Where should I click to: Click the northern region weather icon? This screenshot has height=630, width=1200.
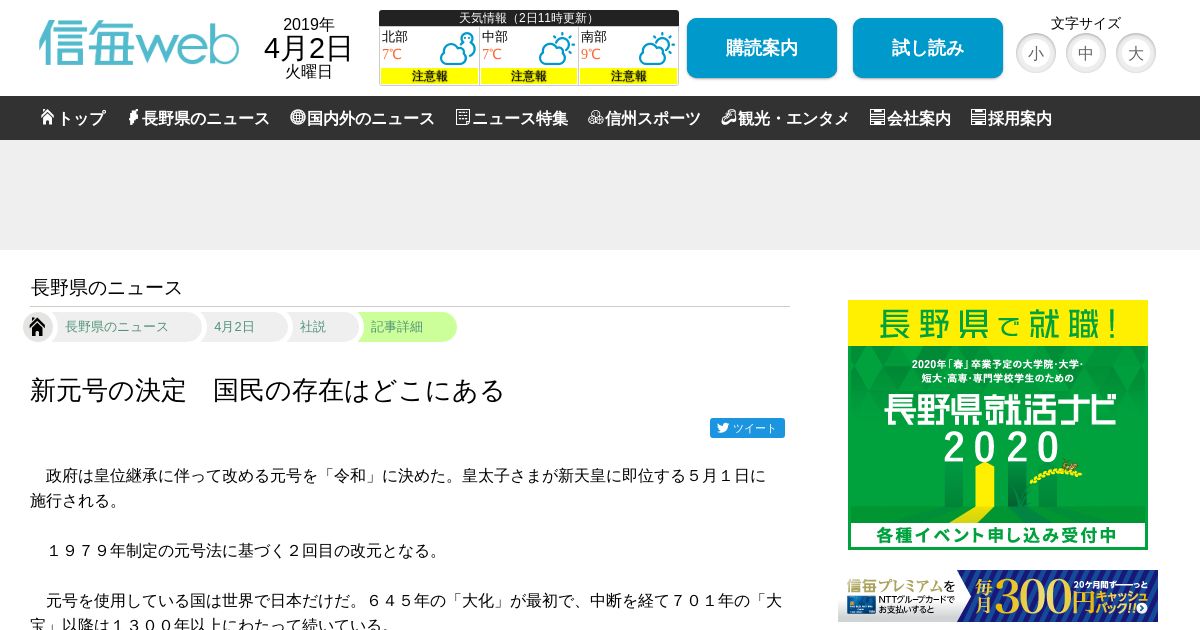pyautogui.click(x=458, y=49)
